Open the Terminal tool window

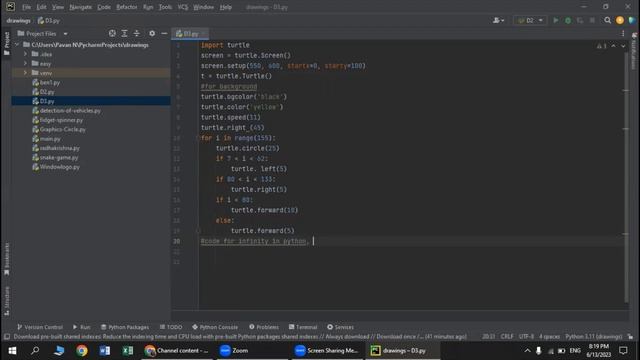[x=303, y=327]
